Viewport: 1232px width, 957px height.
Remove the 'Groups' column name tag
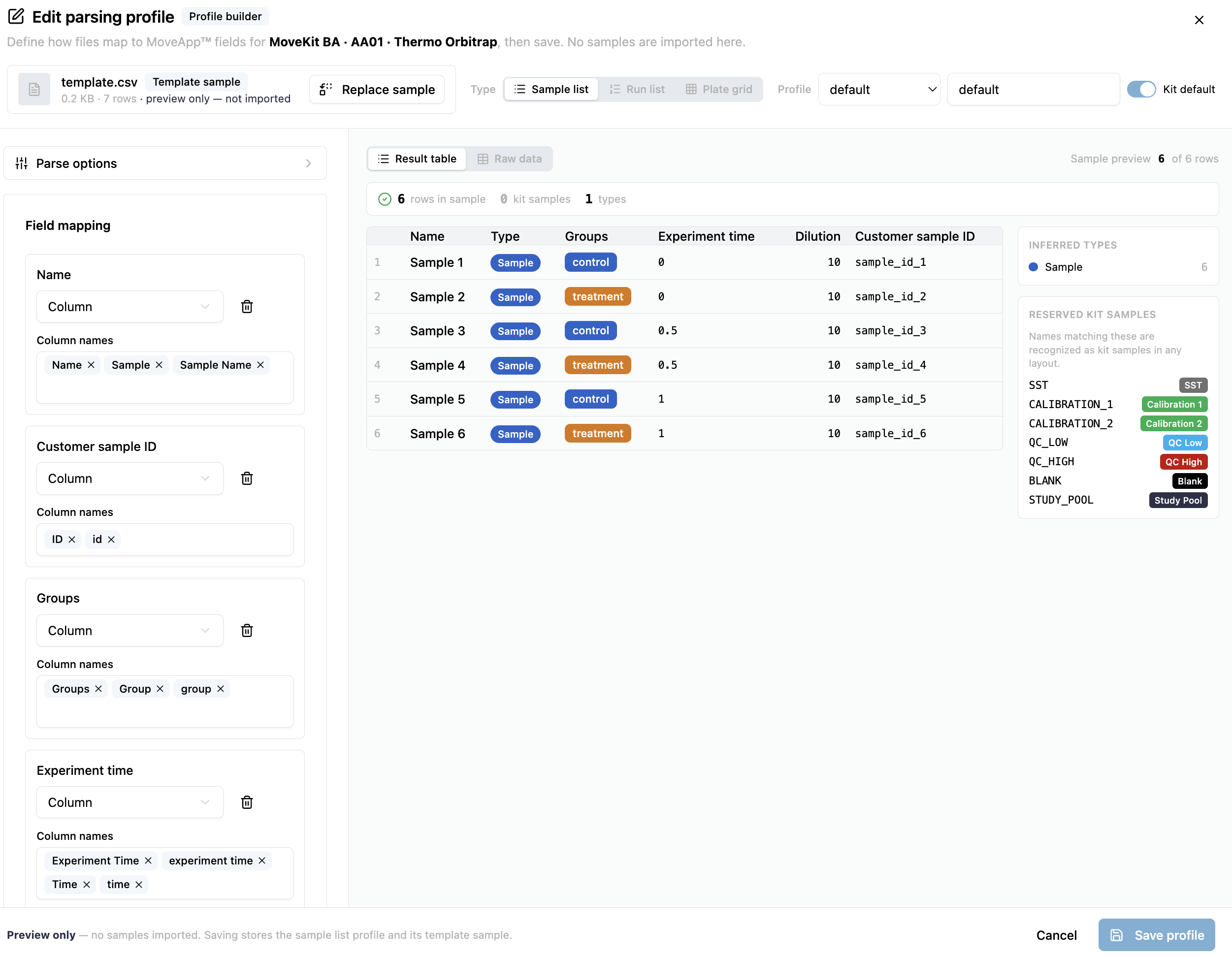[x=98, y=689]
